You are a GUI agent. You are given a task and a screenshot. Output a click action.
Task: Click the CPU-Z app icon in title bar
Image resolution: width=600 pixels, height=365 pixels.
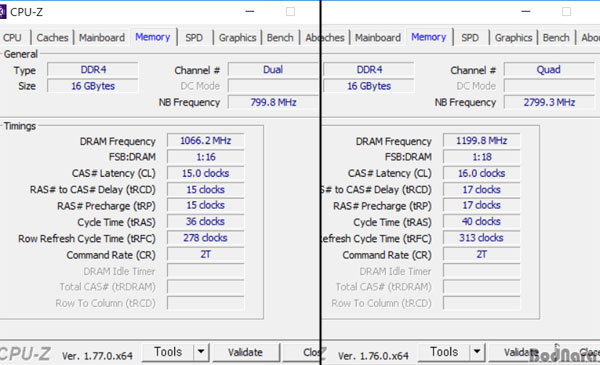coord(2,12)
